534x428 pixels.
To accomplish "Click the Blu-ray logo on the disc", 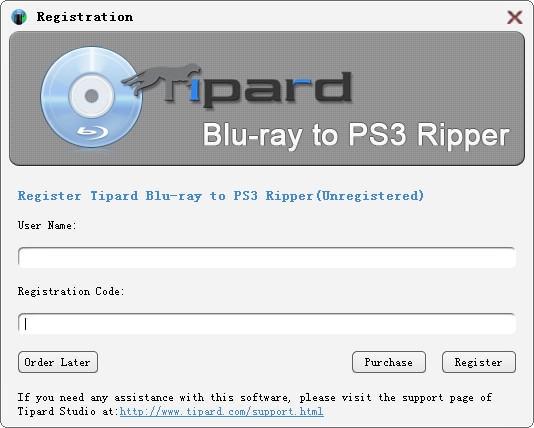I will [x=92, y=132].
